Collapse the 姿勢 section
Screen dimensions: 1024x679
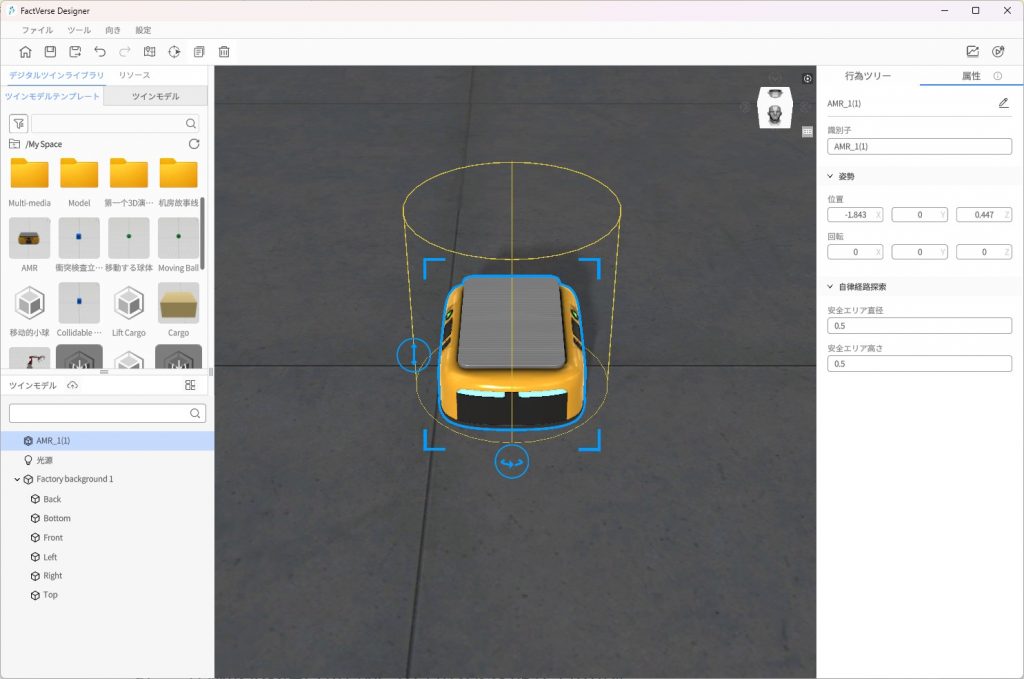[830, 176]
